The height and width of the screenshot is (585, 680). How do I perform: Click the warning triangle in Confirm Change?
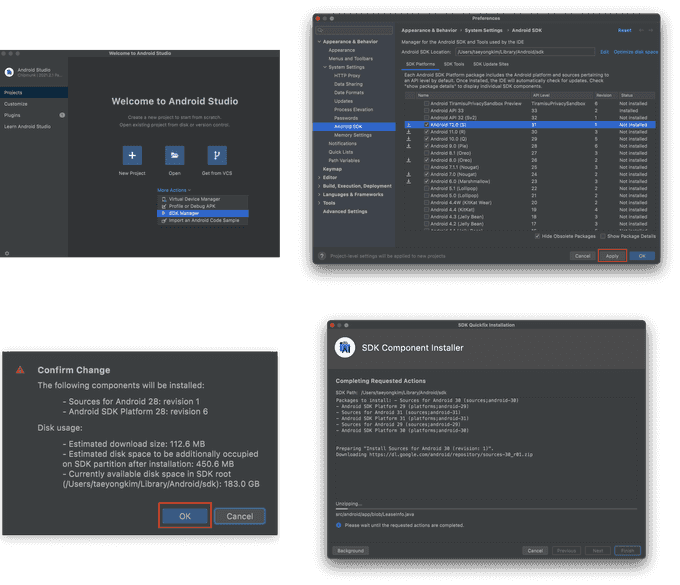(x=20, y=370)
